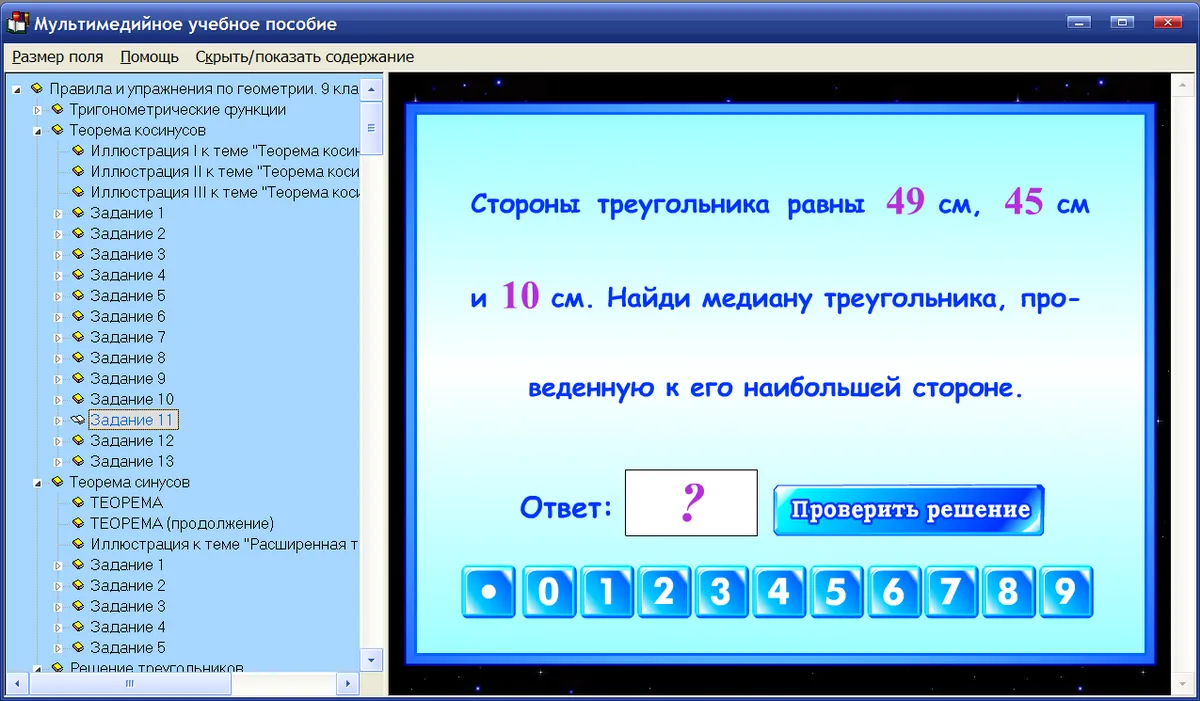Select Иллюстрация I к теме Теорема косинусов
This screenshot has width=1200, height=701.
[x=224, y=151]
